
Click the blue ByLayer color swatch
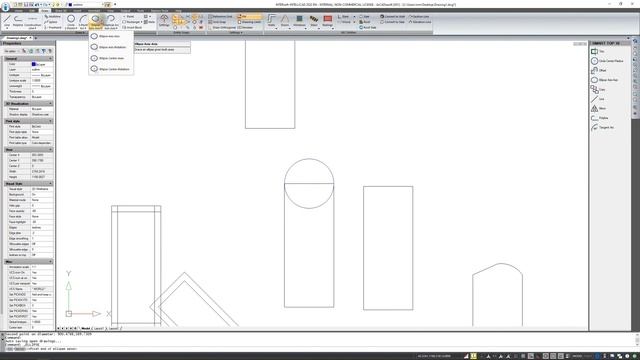33,64
